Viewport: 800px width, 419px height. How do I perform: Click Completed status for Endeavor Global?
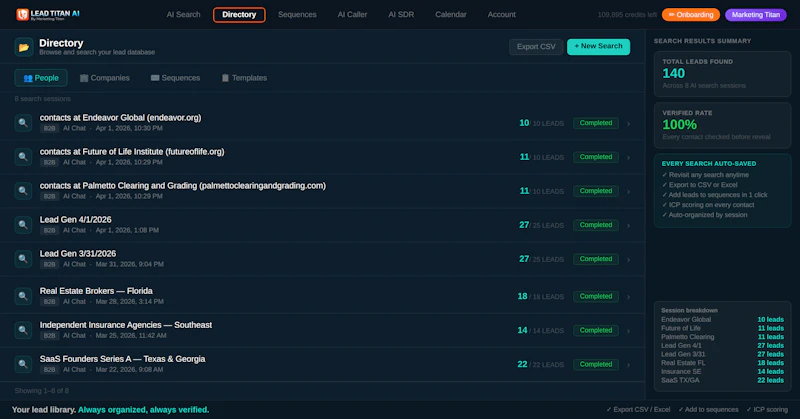coord(596,123)
